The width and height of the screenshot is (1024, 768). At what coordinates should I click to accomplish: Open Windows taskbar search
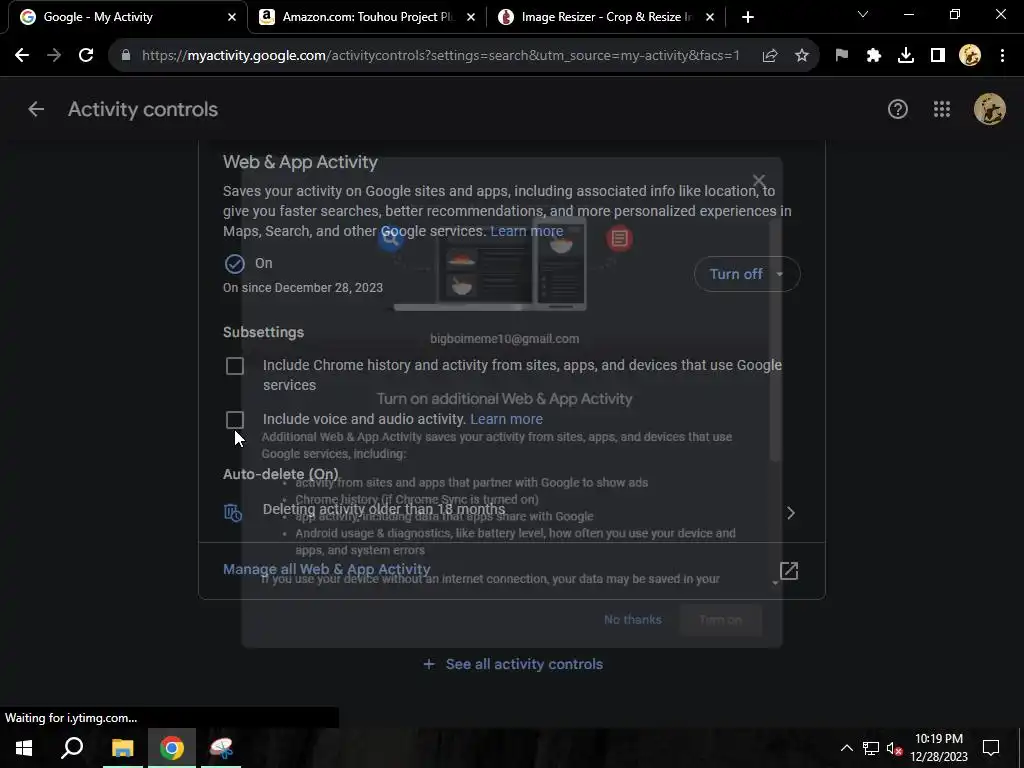pyautogui.click(x=72, y=748)
